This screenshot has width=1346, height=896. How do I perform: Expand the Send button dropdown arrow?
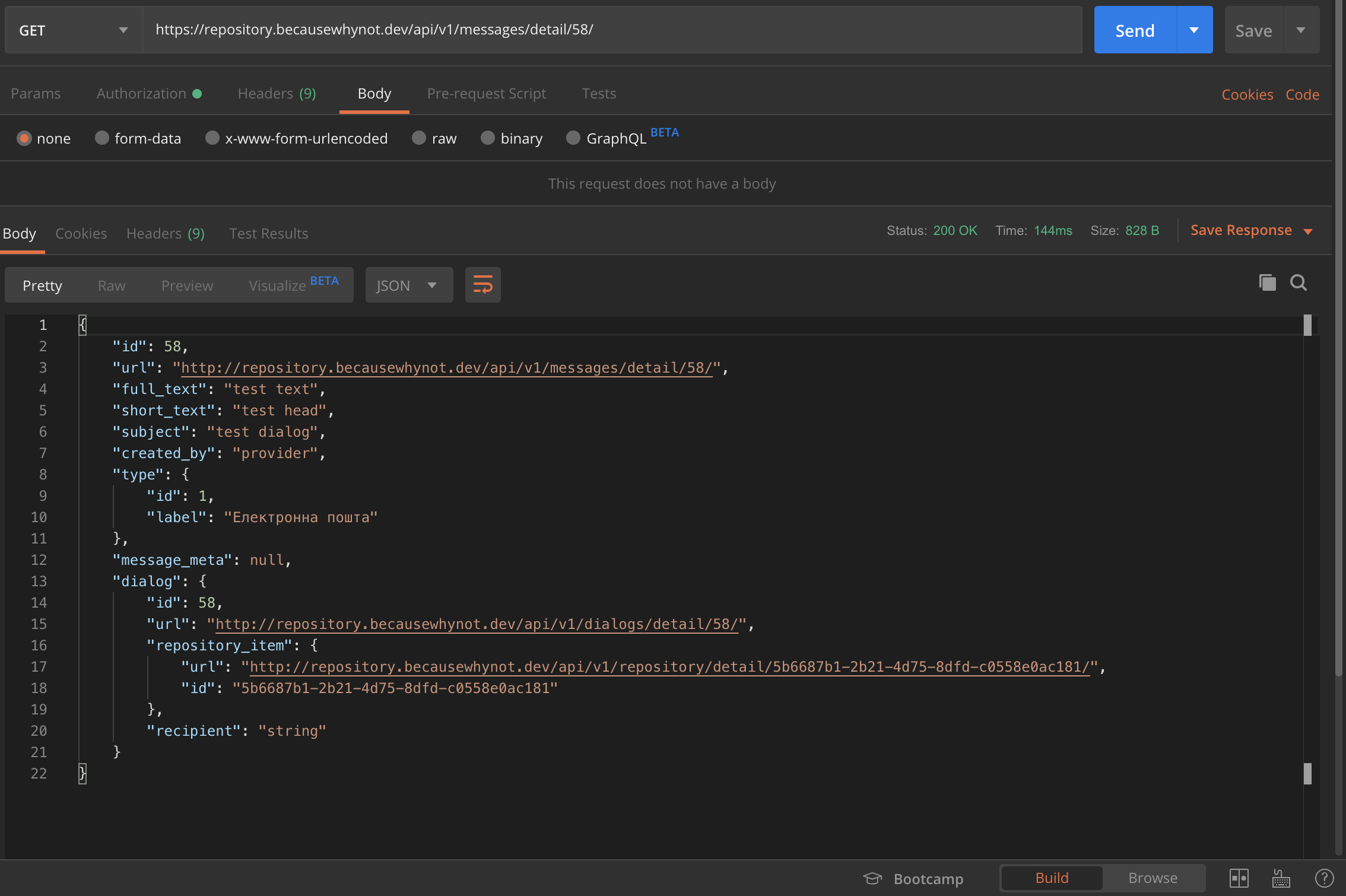point(1194,30)
